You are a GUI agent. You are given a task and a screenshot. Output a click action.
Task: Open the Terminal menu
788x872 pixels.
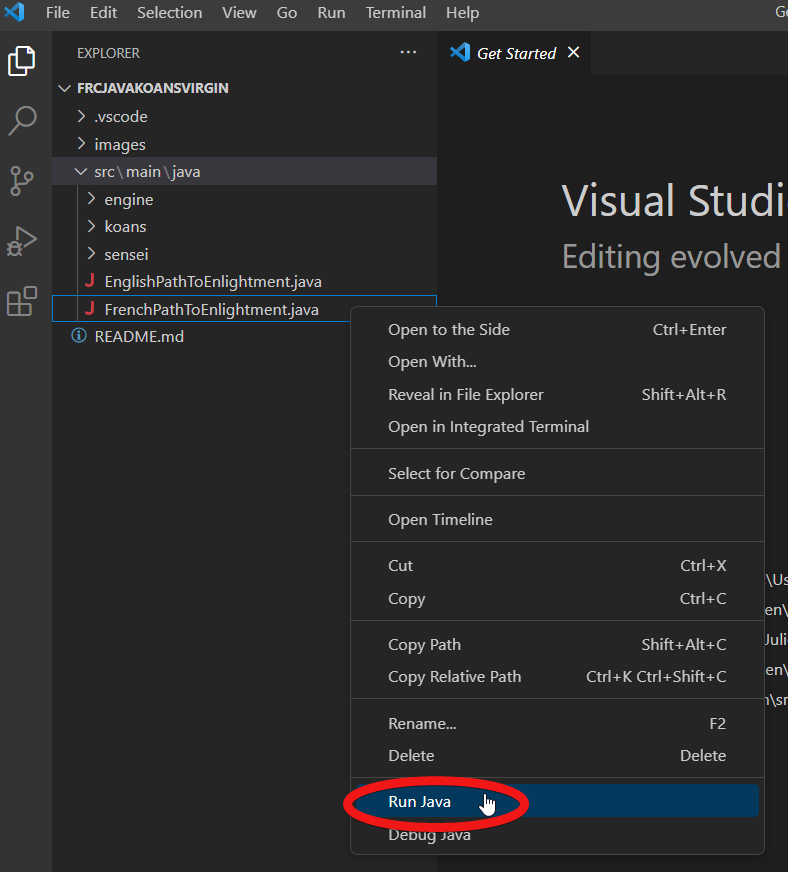pyautogui.click(x=395, y=12)
